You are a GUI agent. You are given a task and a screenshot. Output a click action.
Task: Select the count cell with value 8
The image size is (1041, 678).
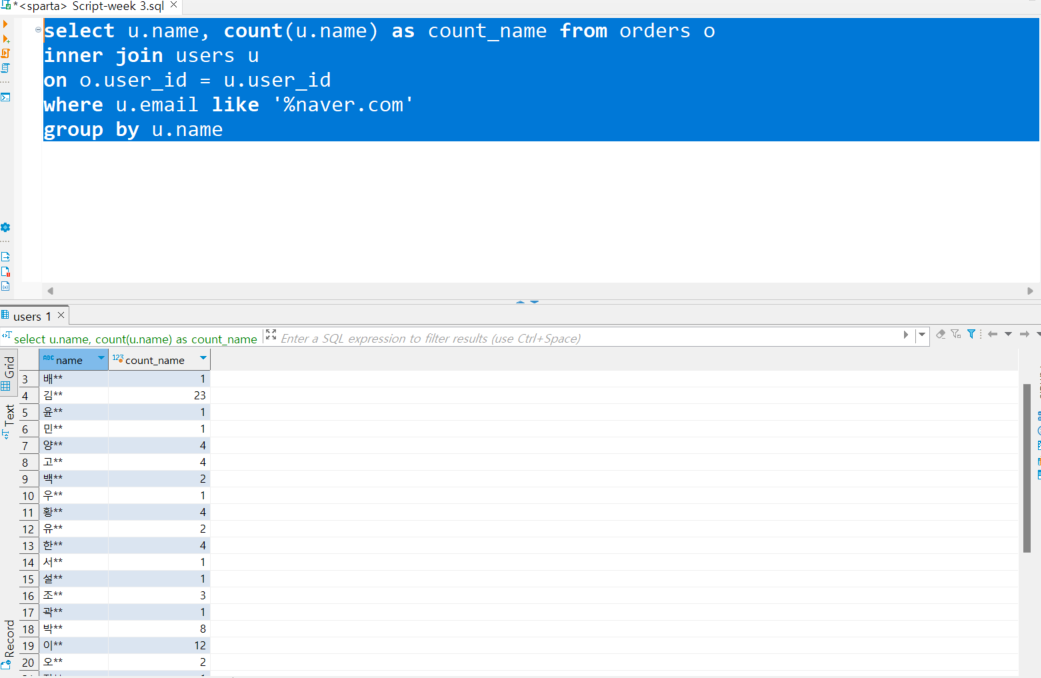click(x=159, y=628)
